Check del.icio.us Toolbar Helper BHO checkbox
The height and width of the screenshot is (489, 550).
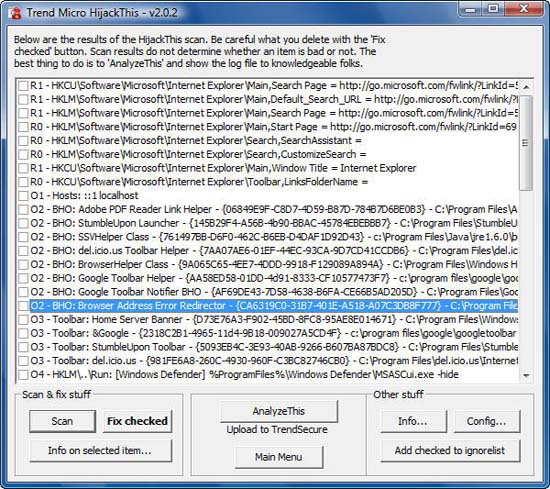tap(23, 251)
